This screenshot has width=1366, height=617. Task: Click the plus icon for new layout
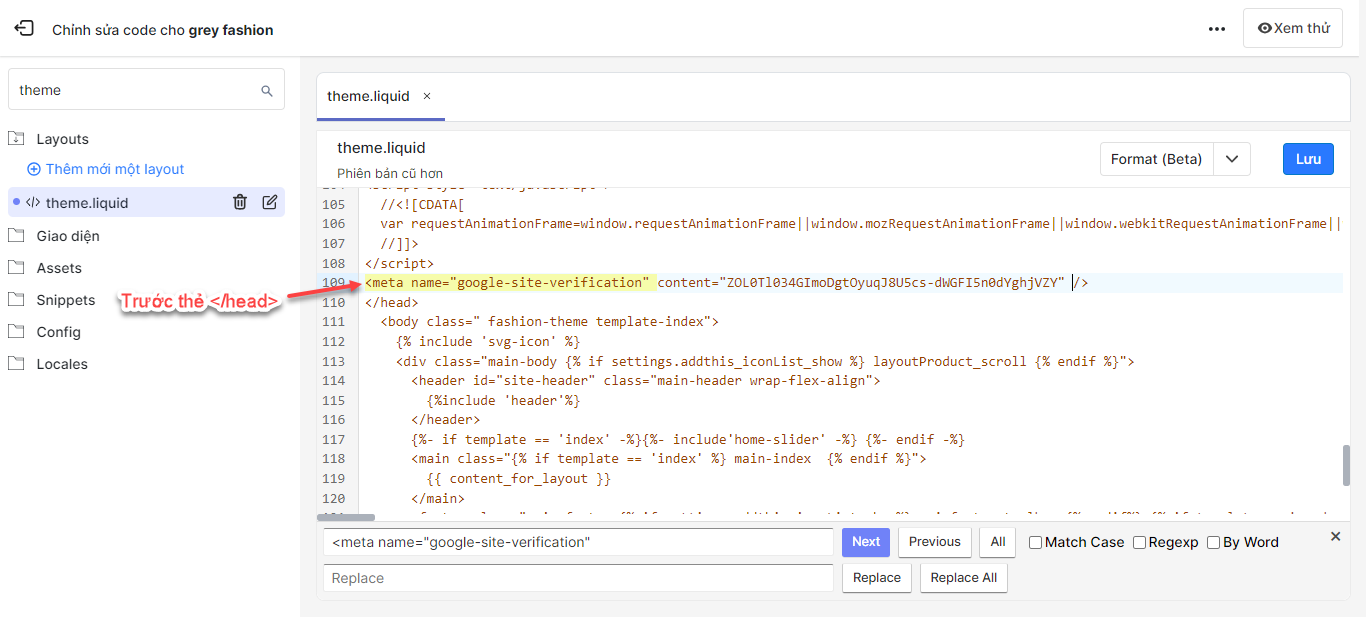coord(34,169)
